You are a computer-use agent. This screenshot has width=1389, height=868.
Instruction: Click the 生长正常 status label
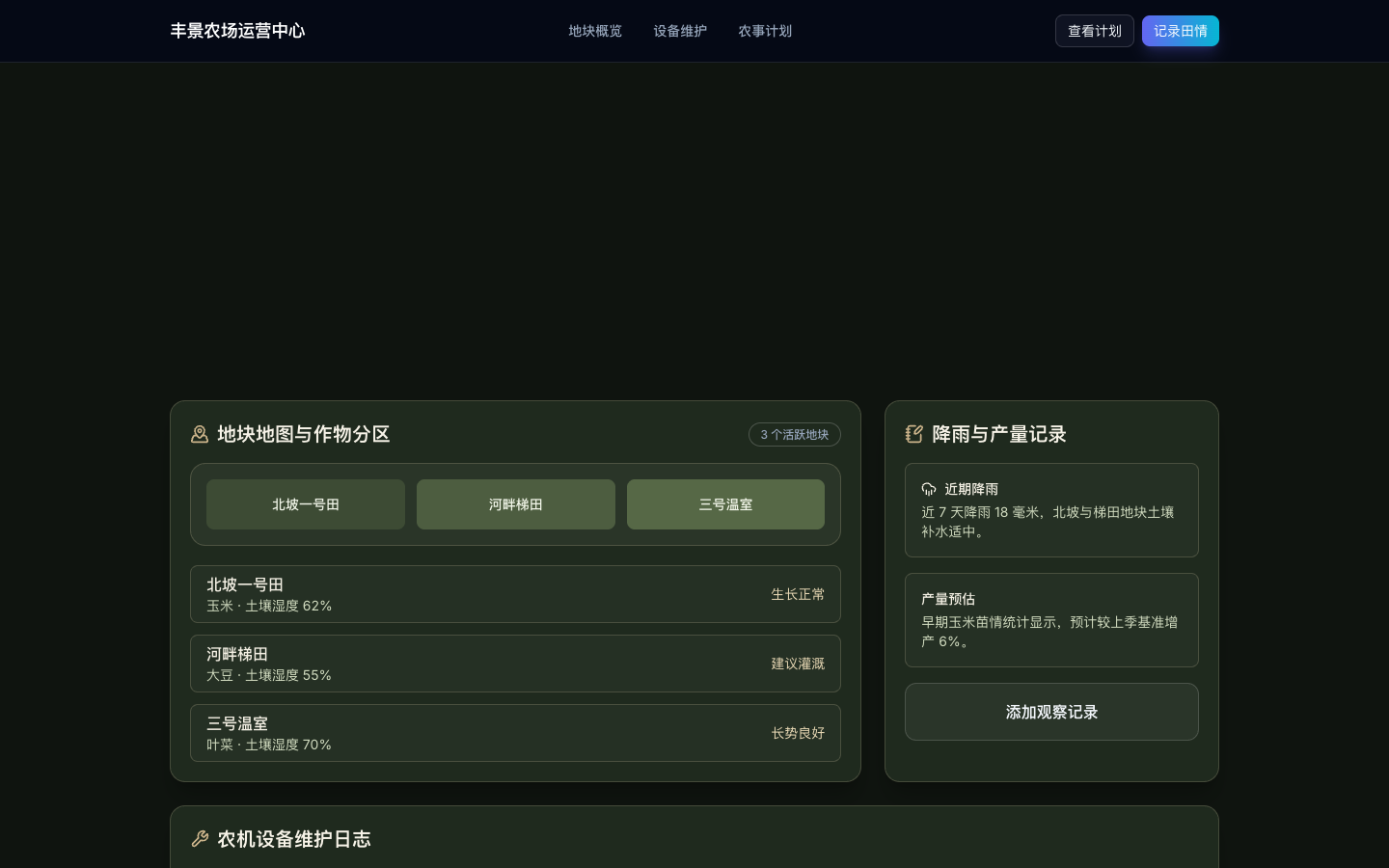[798, 594]
